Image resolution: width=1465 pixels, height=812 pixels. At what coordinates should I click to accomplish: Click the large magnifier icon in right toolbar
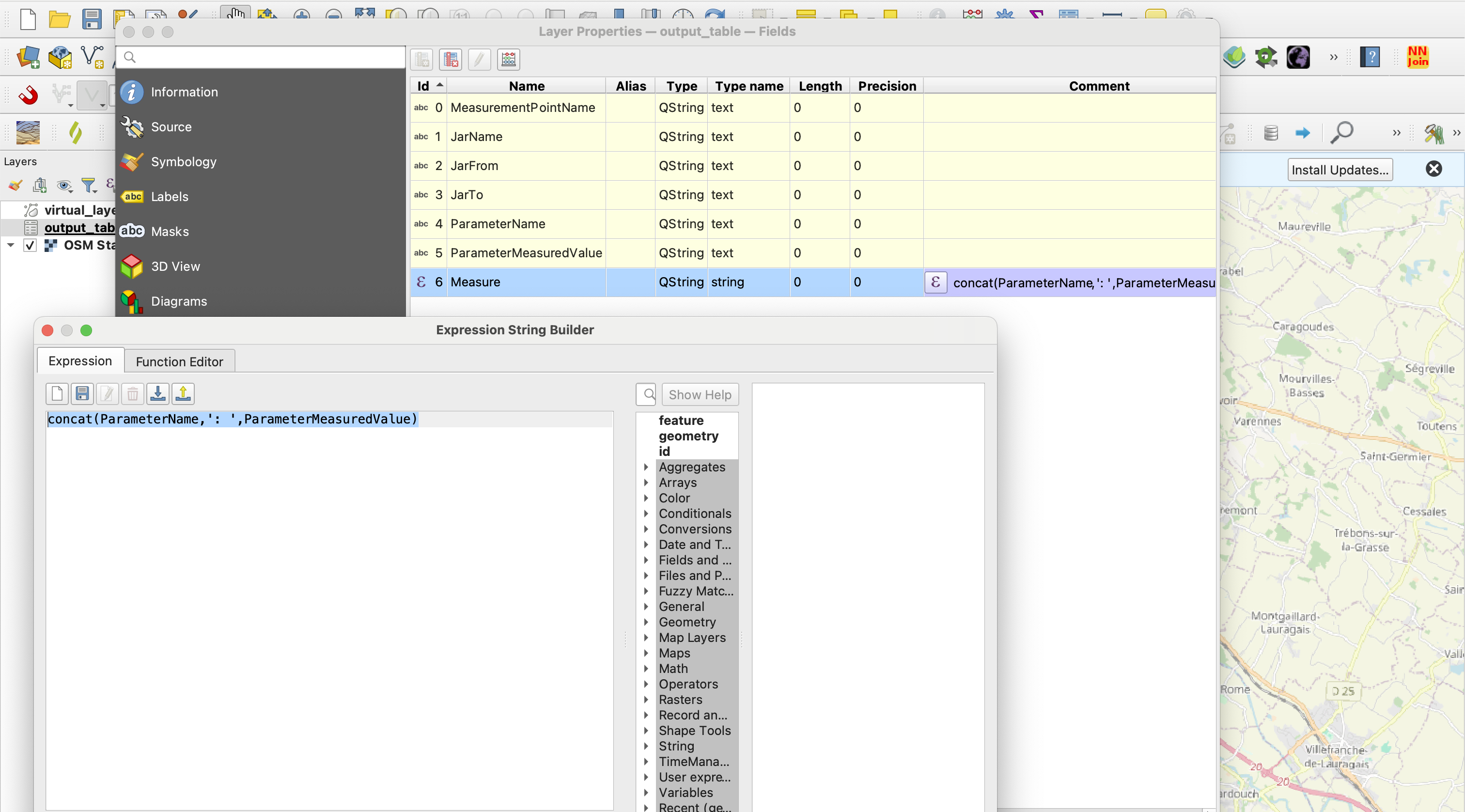(1341, 132)
